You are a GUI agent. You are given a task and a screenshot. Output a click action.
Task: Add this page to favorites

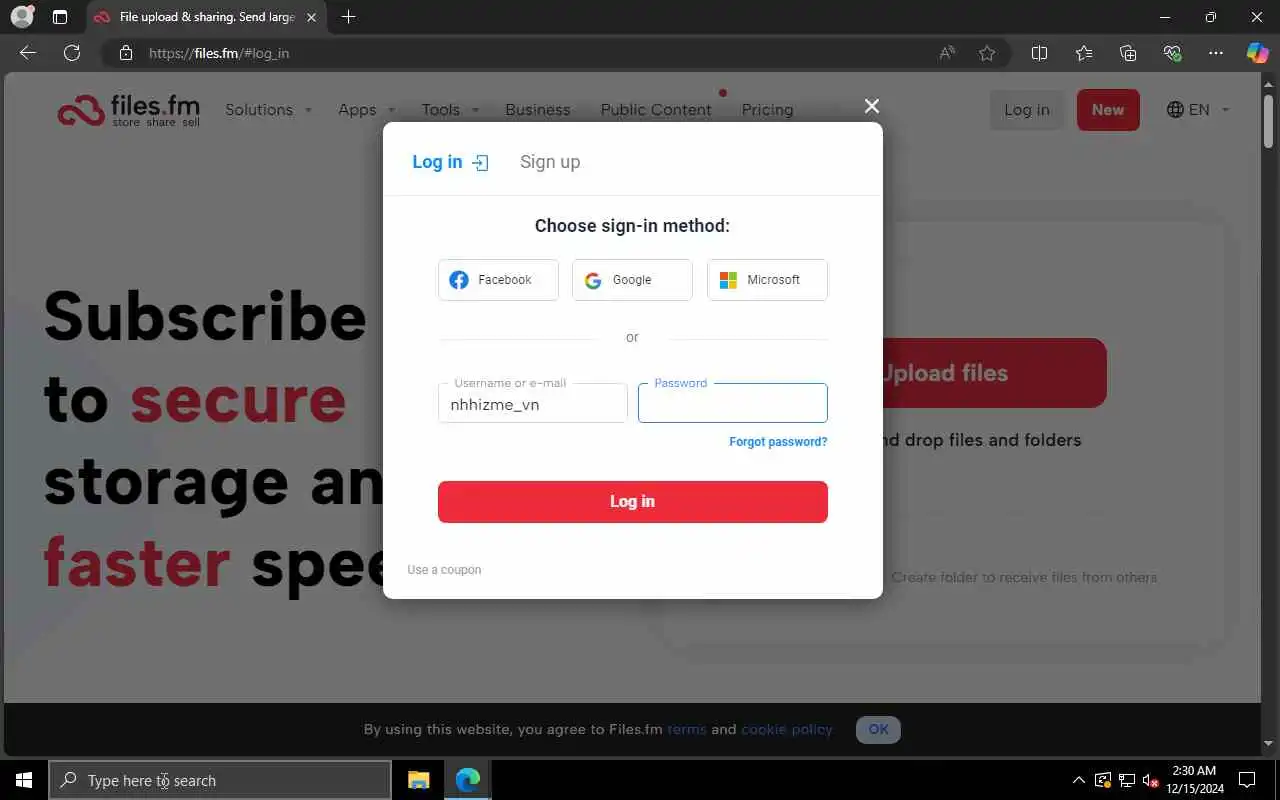click(987, 53)
